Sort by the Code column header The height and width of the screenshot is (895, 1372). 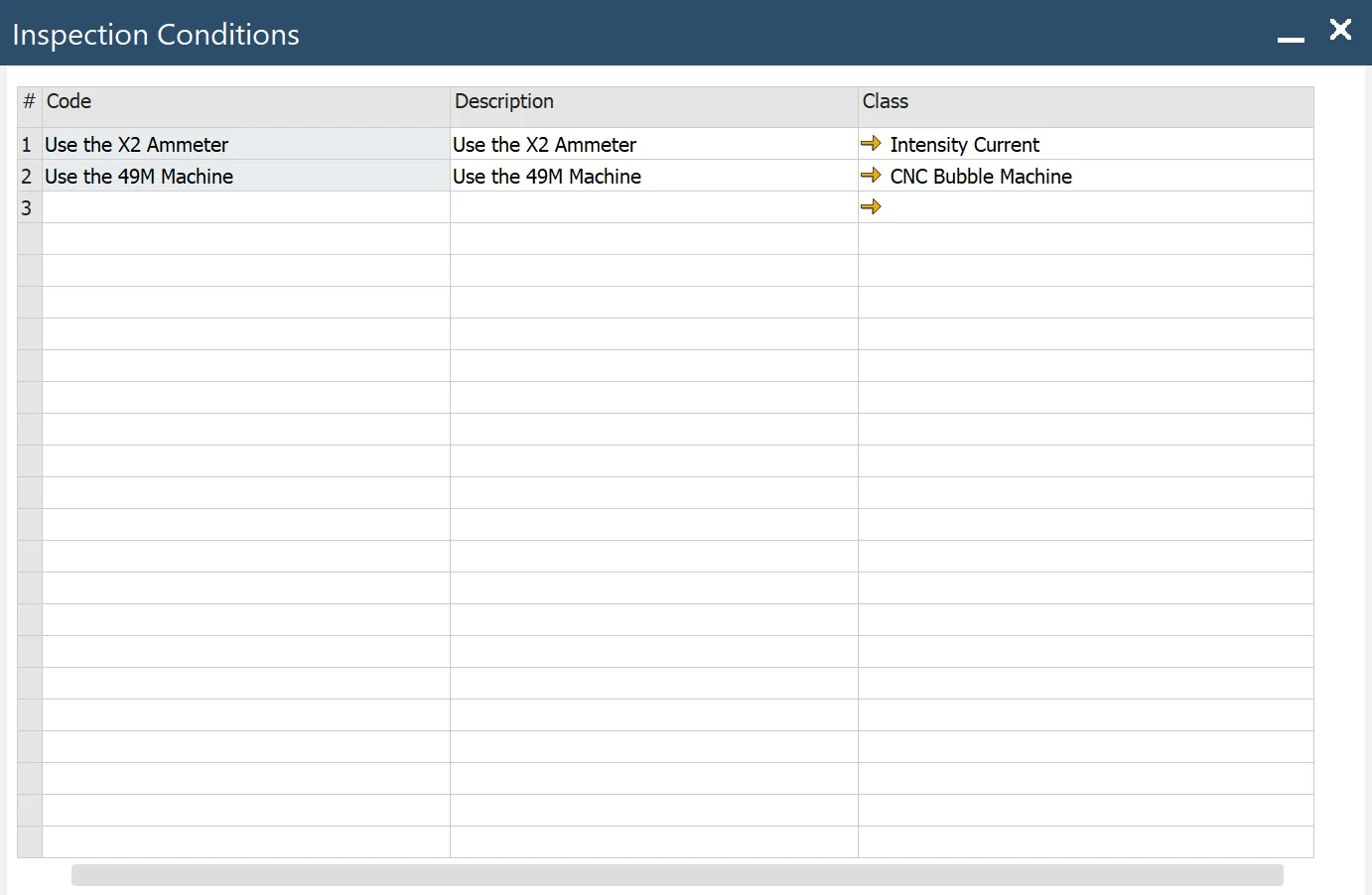click(245, 102)
